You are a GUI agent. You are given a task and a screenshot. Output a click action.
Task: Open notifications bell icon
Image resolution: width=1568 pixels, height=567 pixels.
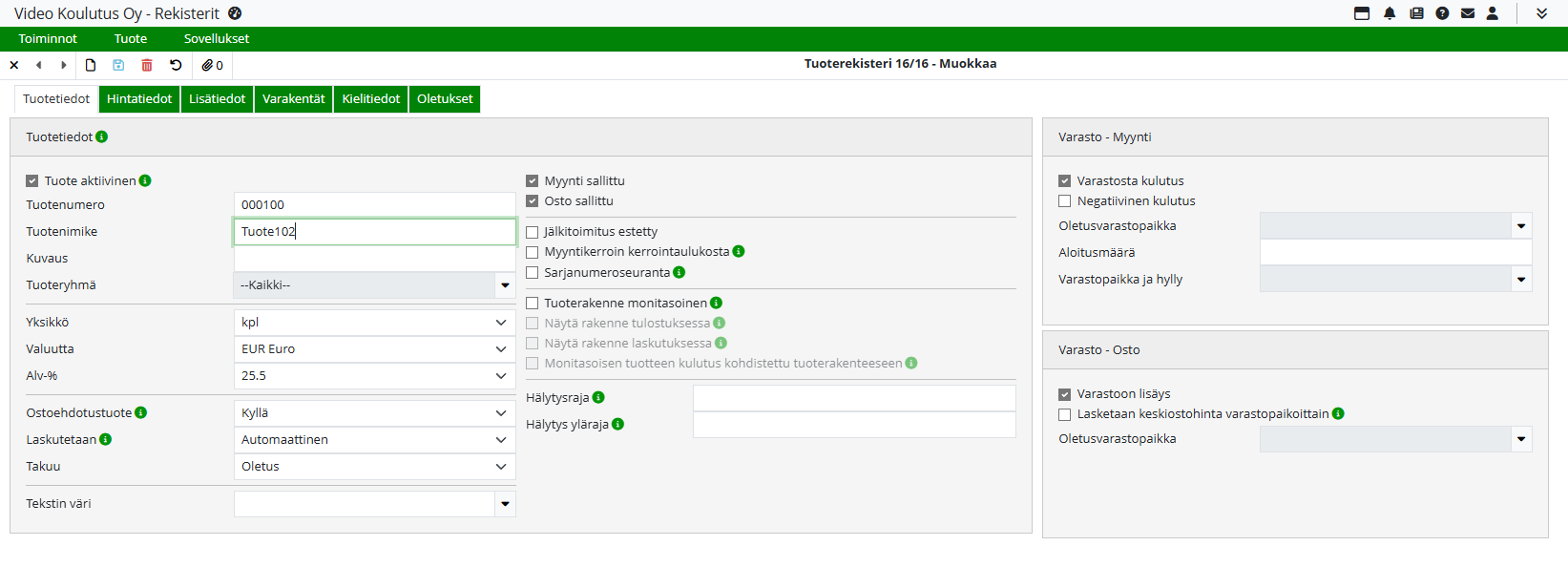coord(1390,13)
